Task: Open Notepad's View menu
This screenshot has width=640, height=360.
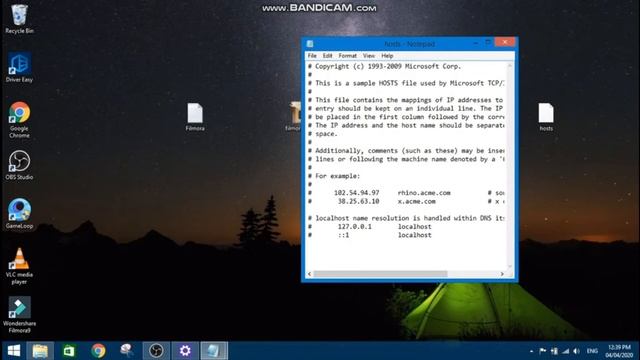Action: (x=369, y=56)
